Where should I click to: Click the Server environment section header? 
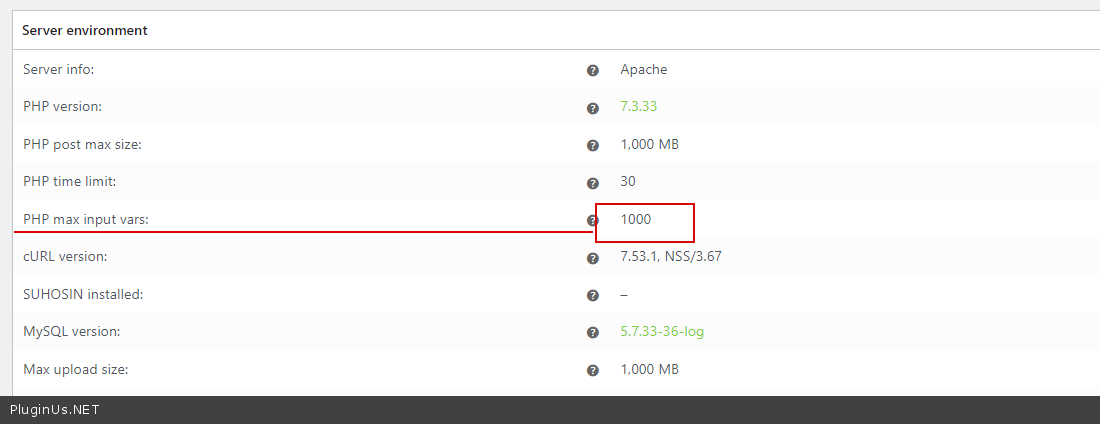(85, 30)
